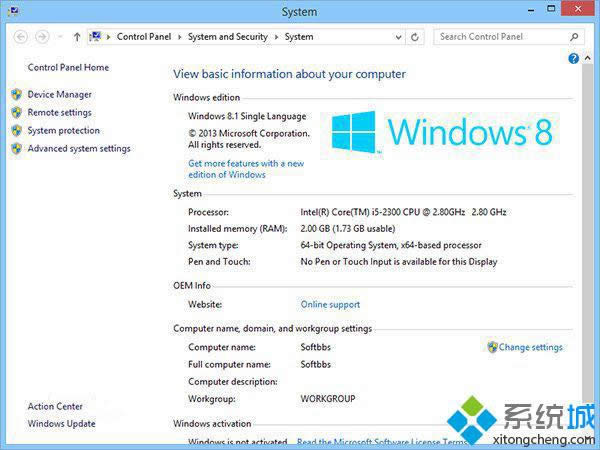Open Advanced system settings link
Viewport: 600px width, 450px height.
pos(79,148)
